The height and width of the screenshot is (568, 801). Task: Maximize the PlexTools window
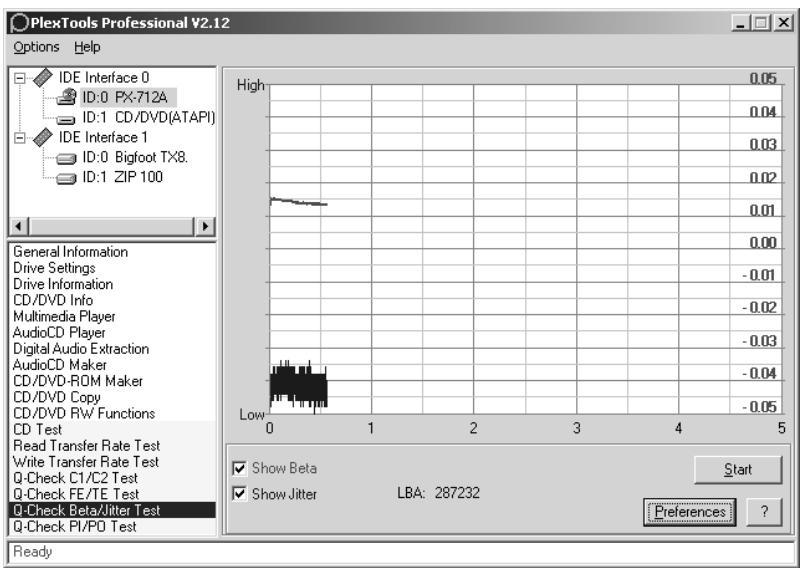click(761, 23)
